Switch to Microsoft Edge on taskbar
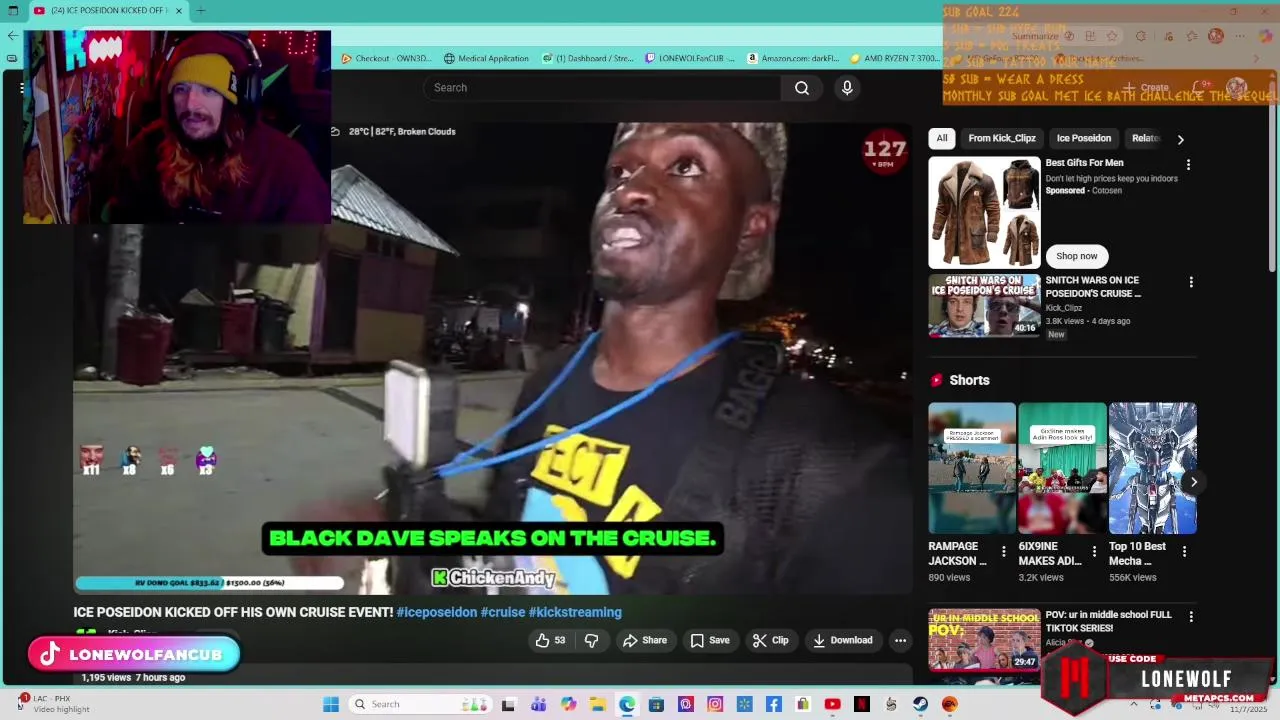The width and height of the screenshot is (1280, 720). 627,704
